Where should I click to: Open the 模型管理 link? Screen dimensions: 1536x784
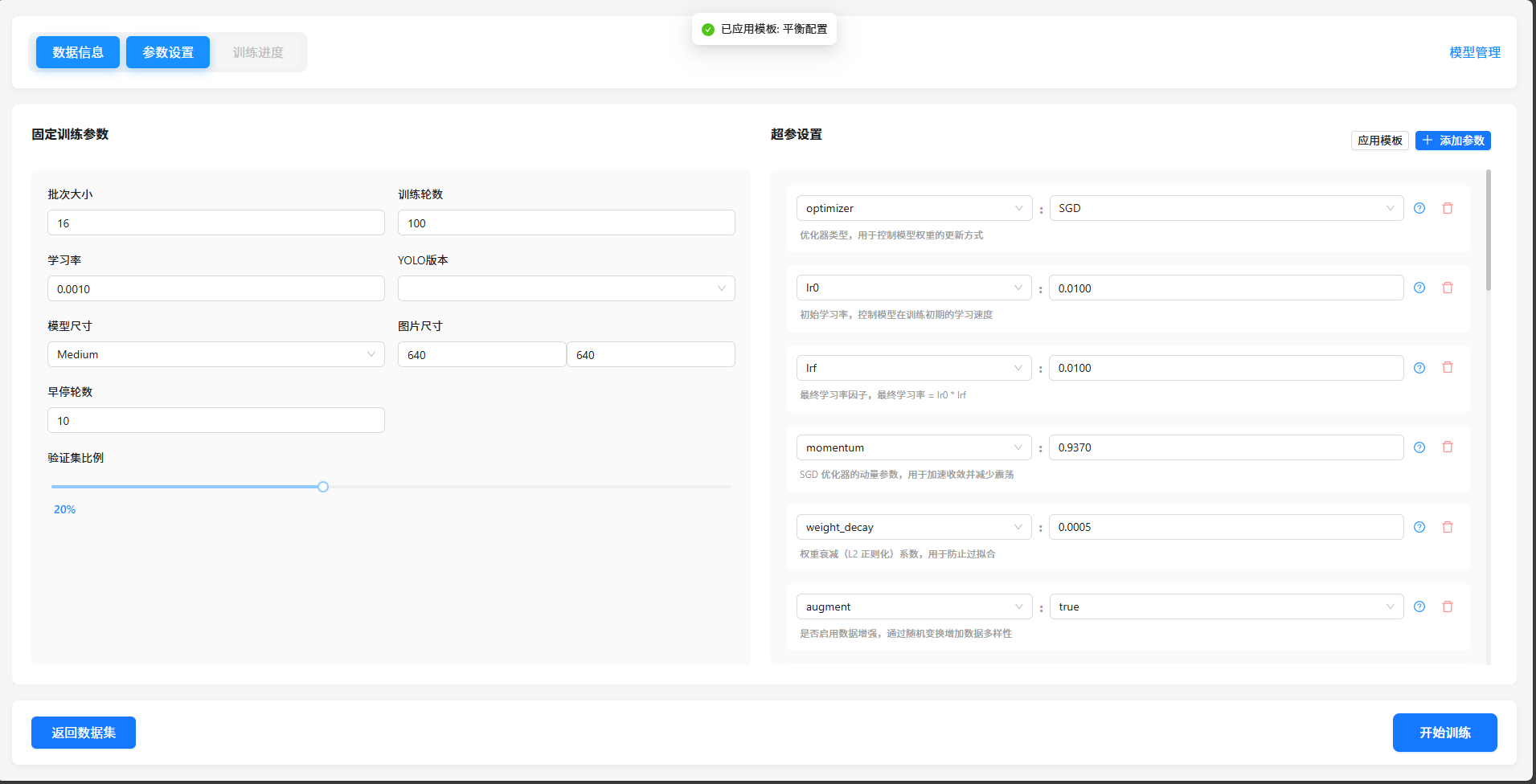coord(1474,52)
